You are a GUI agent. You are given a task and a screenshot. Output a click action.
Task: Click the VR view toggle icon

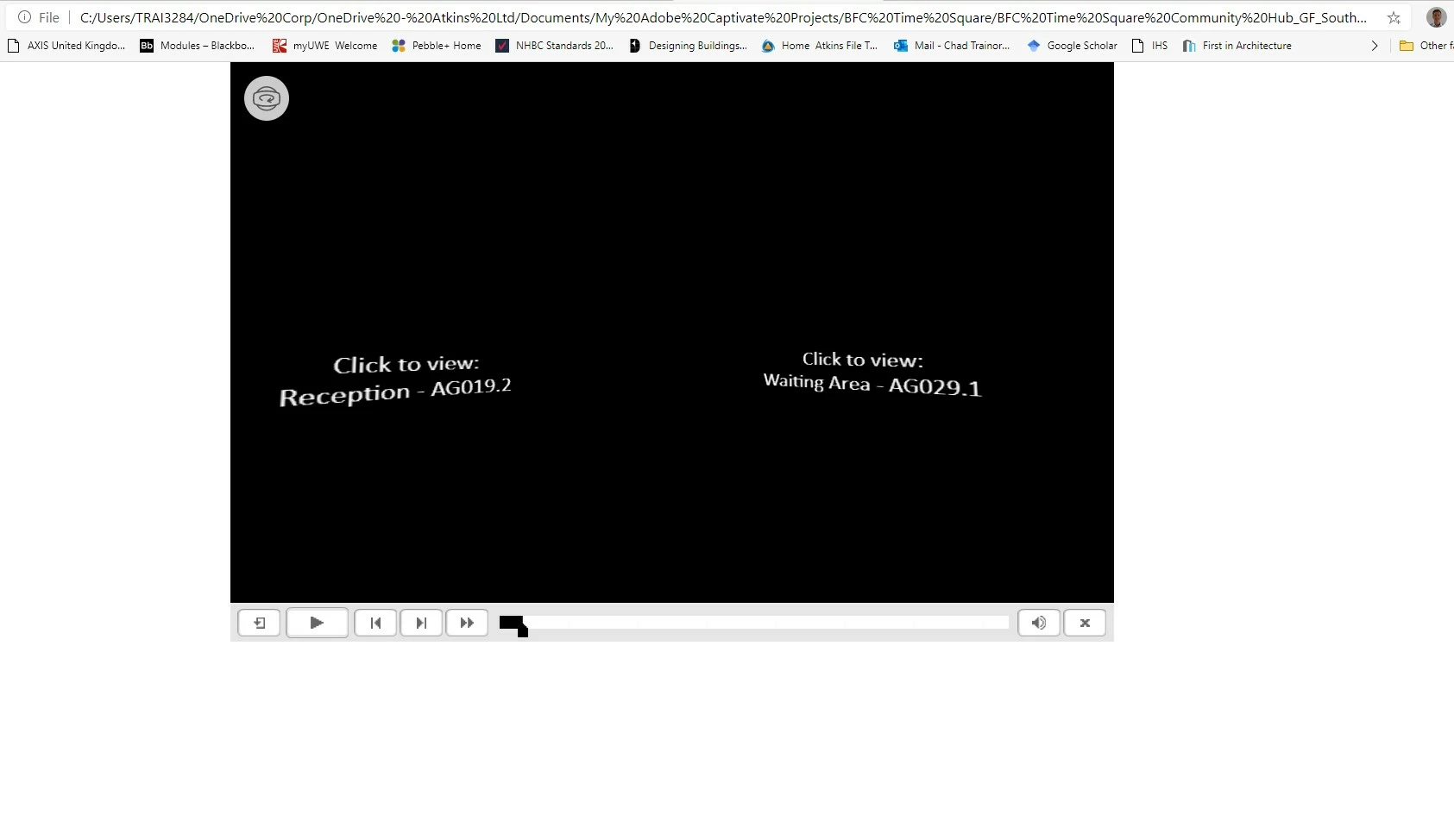tap(267, 98)
